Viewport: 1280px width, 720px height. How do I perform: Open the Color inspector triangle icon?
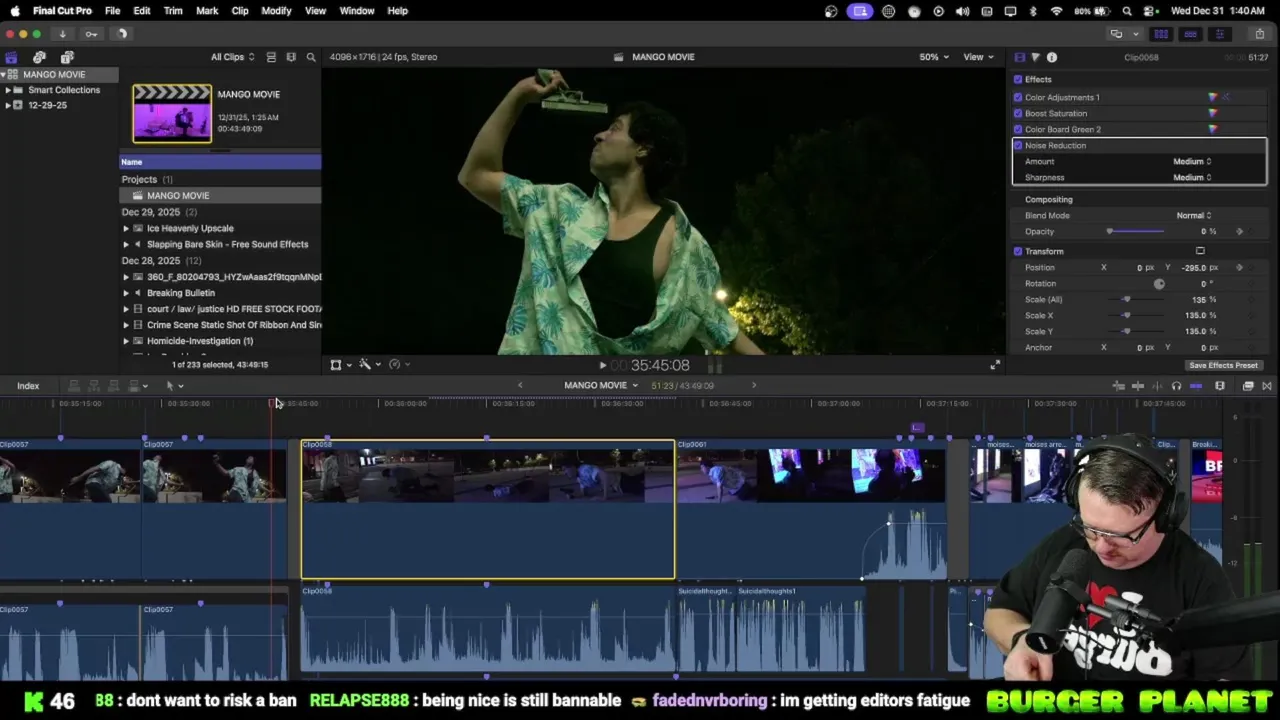click(x=1035, y=57)
